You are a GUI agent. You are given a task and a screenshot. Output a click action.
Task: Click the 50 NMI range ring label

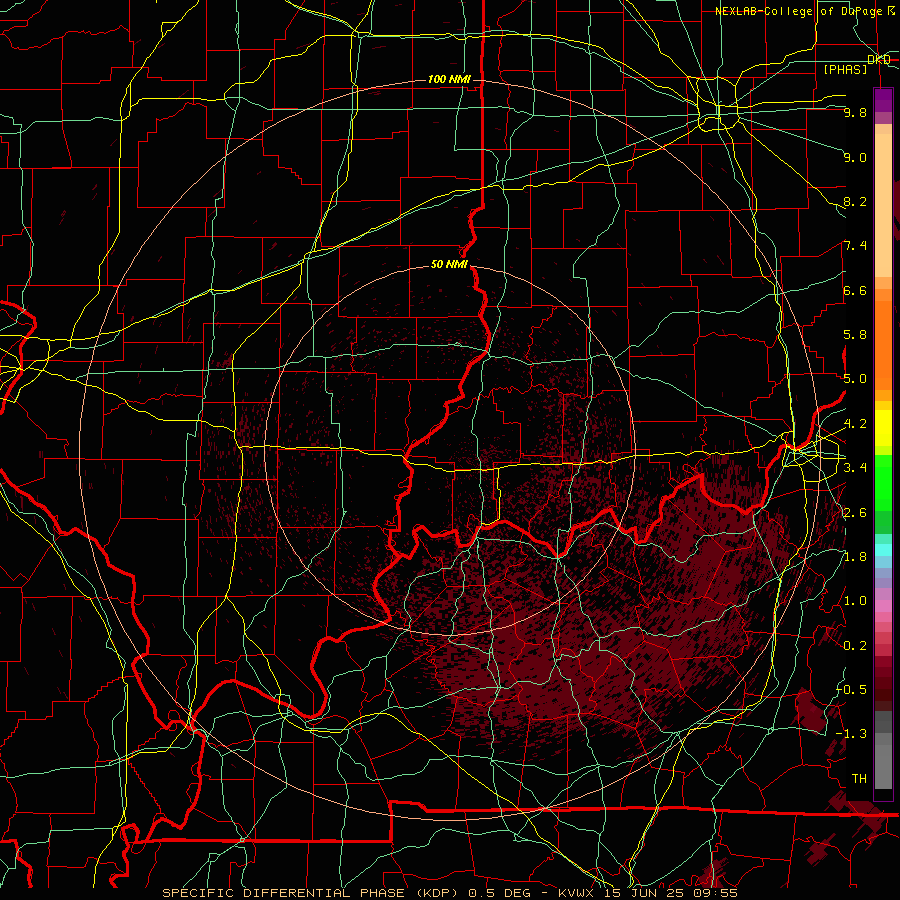pyautogui.click(x=449, y=265)
